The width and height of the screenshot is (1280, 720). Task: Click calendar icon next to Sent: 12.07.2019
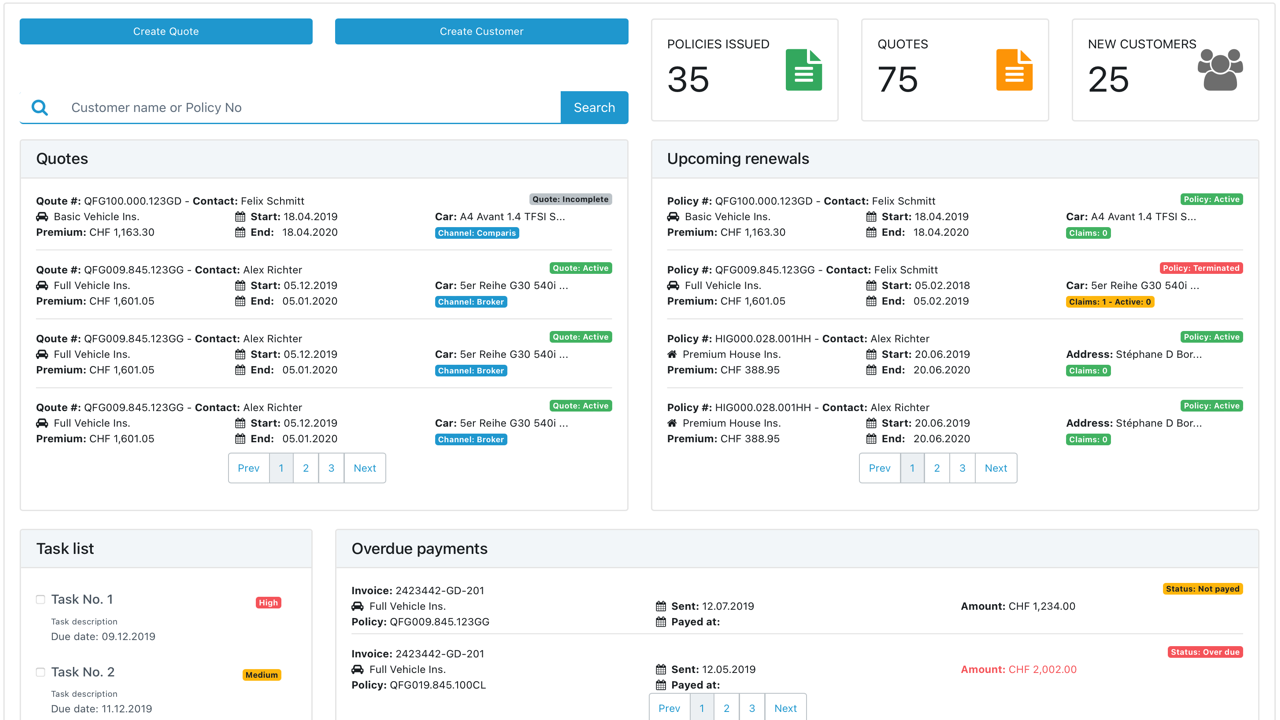[x=661, y=606]
